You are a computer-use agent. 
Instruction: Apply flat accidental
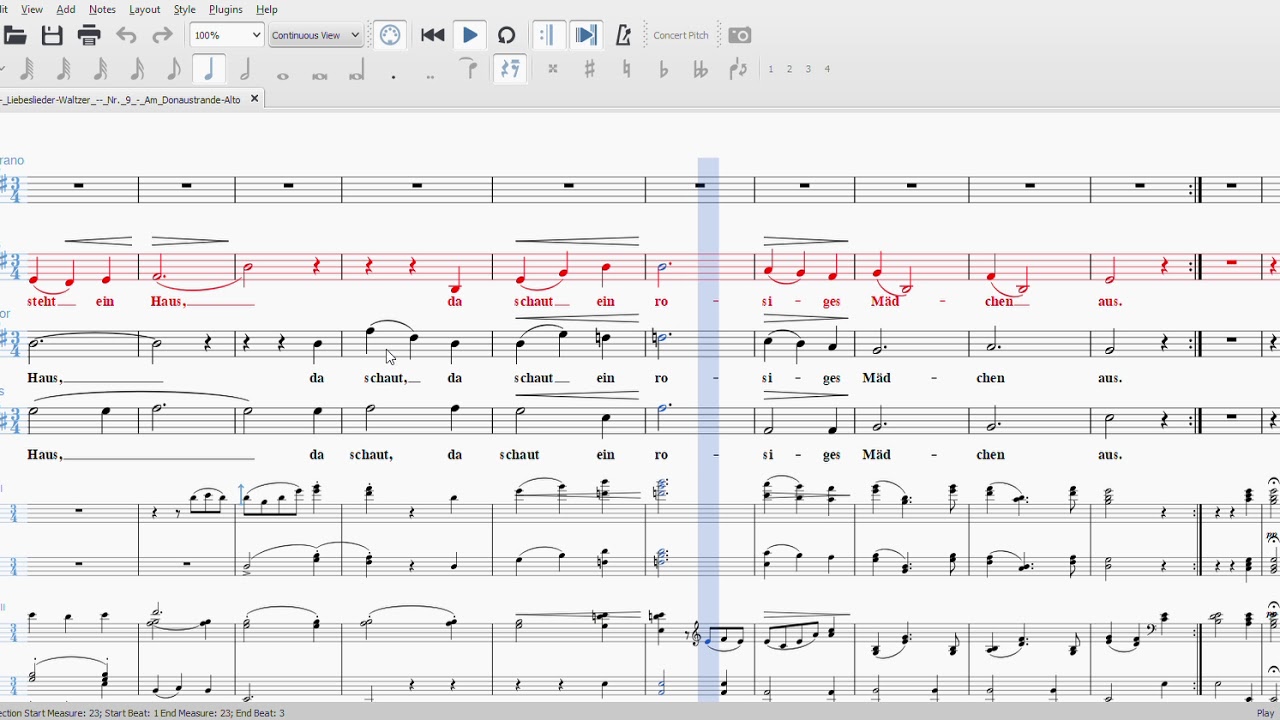[664, 69]
